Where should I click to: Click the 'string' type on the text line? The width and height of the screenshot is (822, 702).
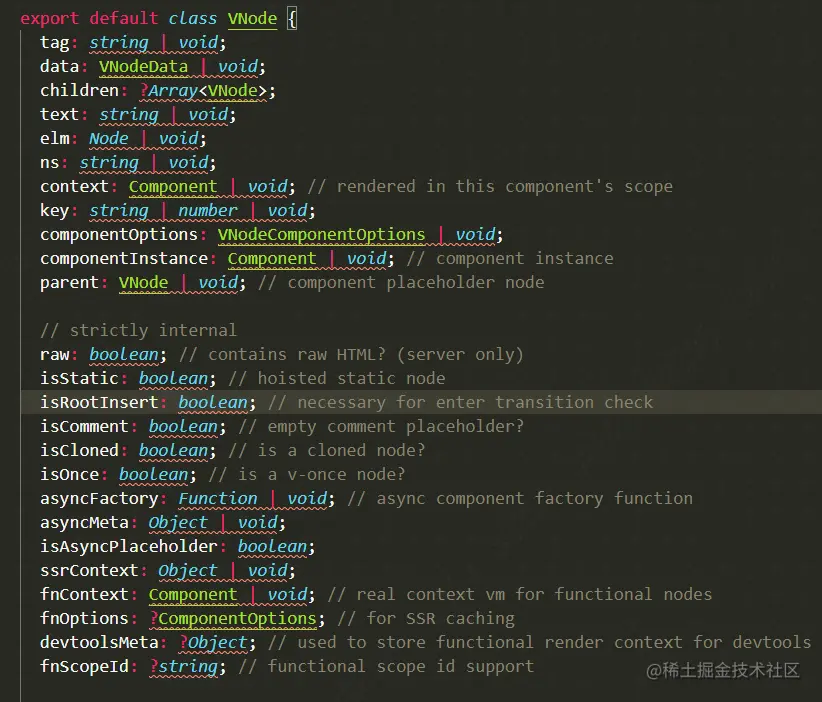click(x=128, y=114)
